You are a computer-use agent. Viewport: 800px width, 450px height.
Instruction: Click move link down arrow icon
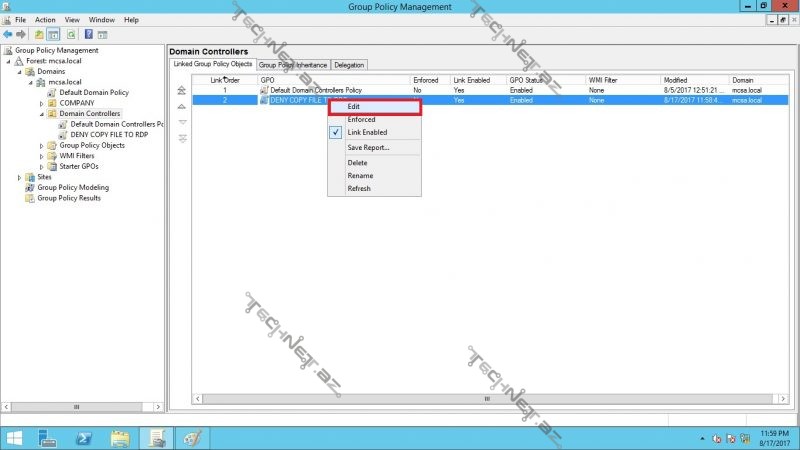click(x=182, y=122)
